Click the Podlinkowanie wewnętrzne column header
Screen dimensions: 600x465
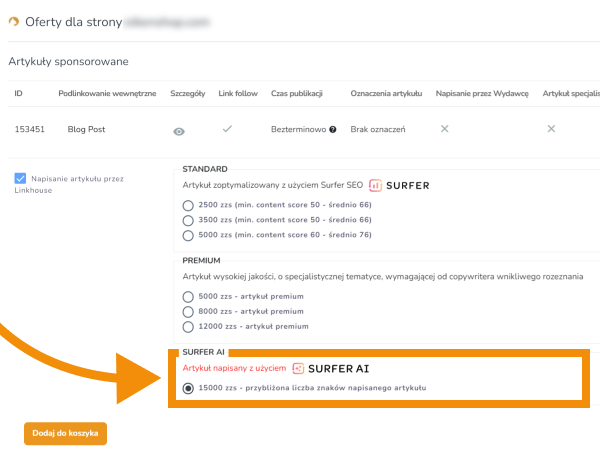[x=107, y=93]
